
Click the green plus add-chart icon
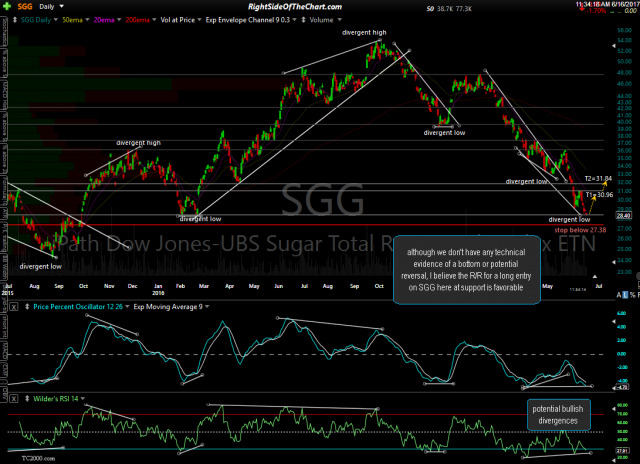(7, 6)
